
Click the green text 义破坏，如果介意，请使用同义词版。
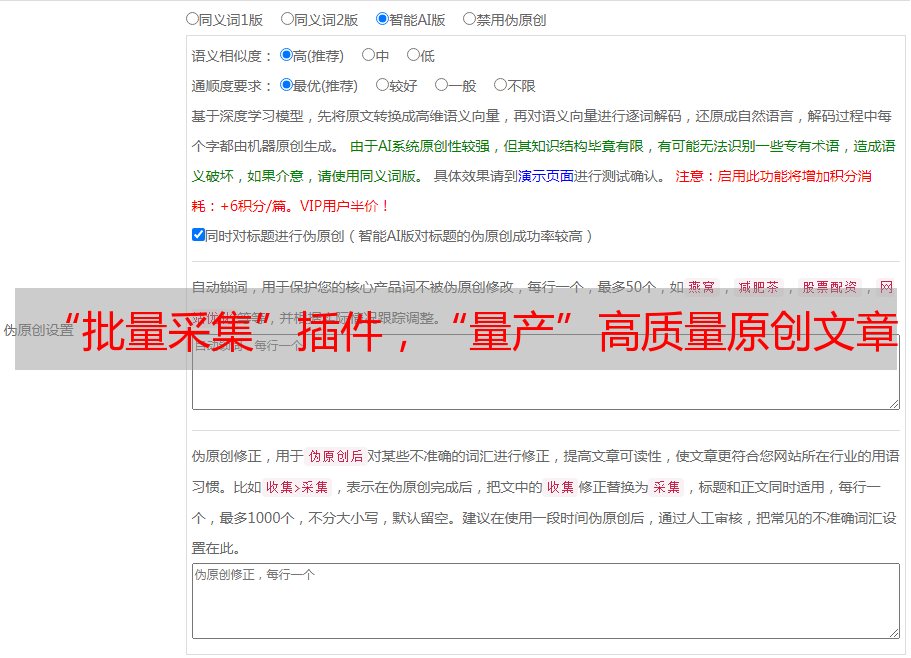click(308, 176)
